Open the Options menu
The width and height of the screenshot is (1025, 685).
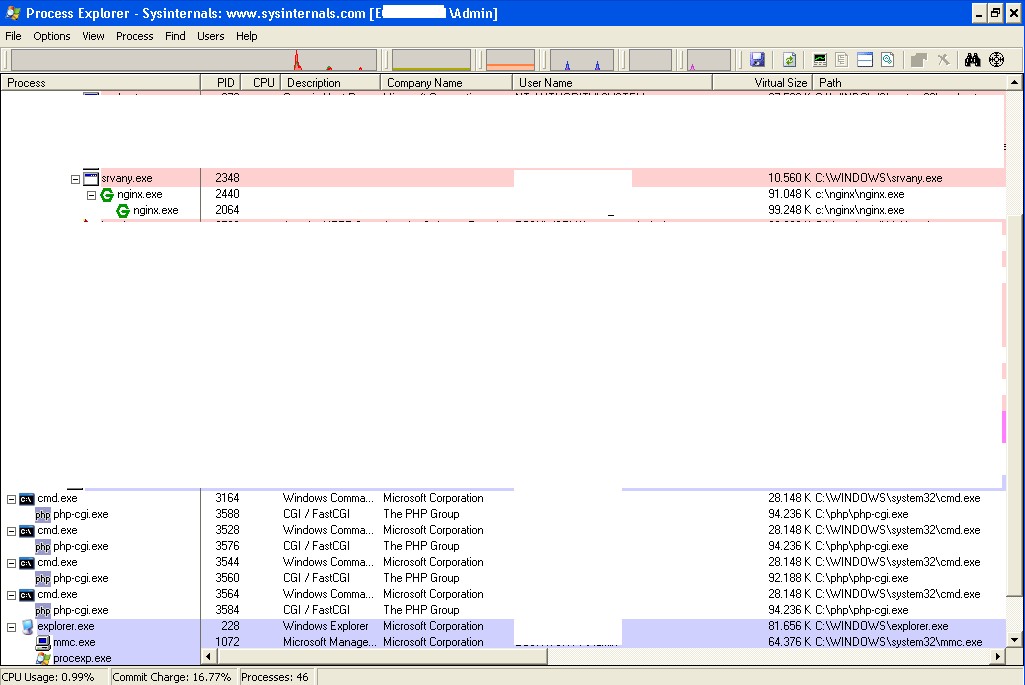(x=52, y=36)
